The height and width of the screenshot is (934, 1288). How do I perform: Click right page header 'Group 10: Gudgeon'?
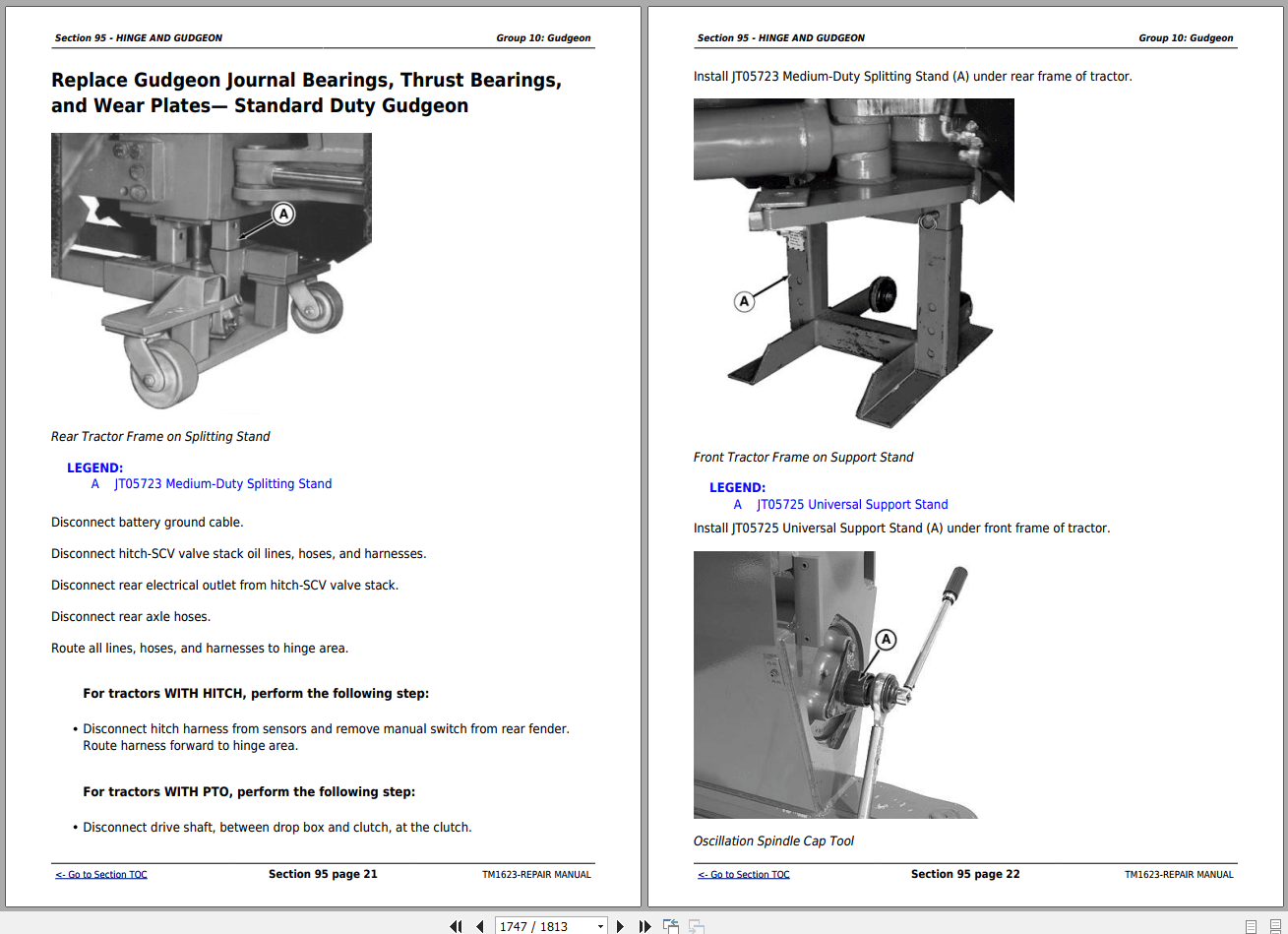pos(1186,37)
